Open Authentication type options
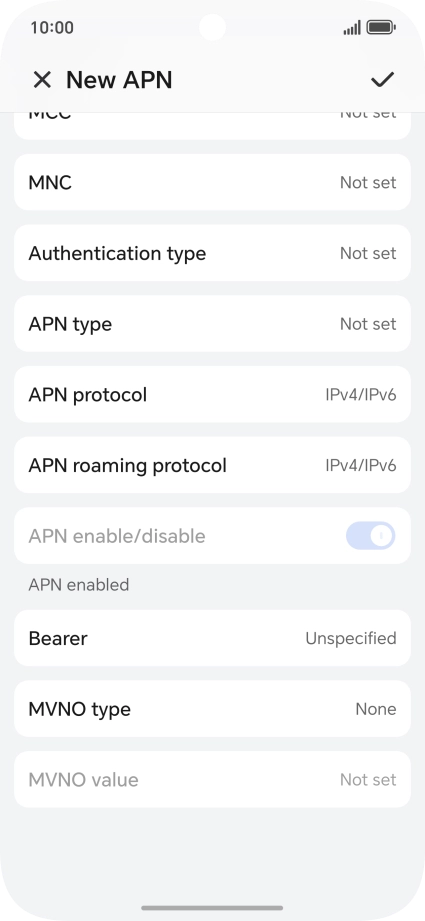Screen dimensions: 425x921 coord(212,253)
